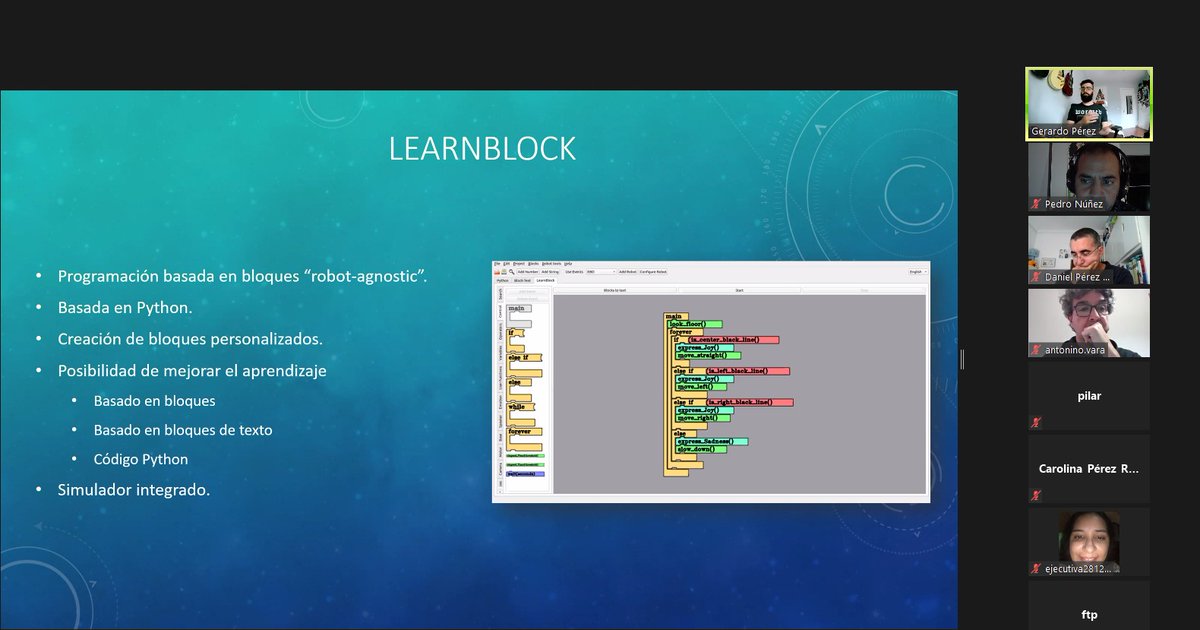Switch to the Python tab in LearnBlock

pos(502,280)
